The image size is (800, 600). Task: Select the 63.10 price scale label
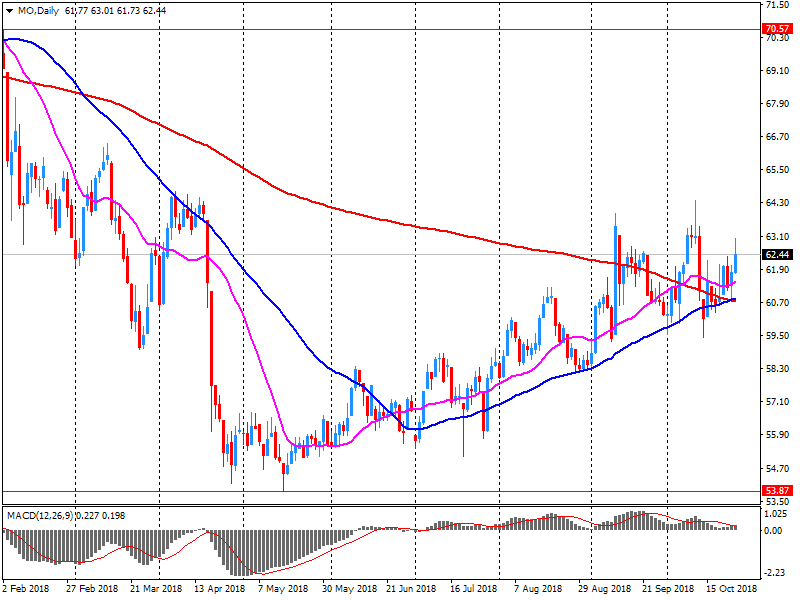click(x=777, y=236)
